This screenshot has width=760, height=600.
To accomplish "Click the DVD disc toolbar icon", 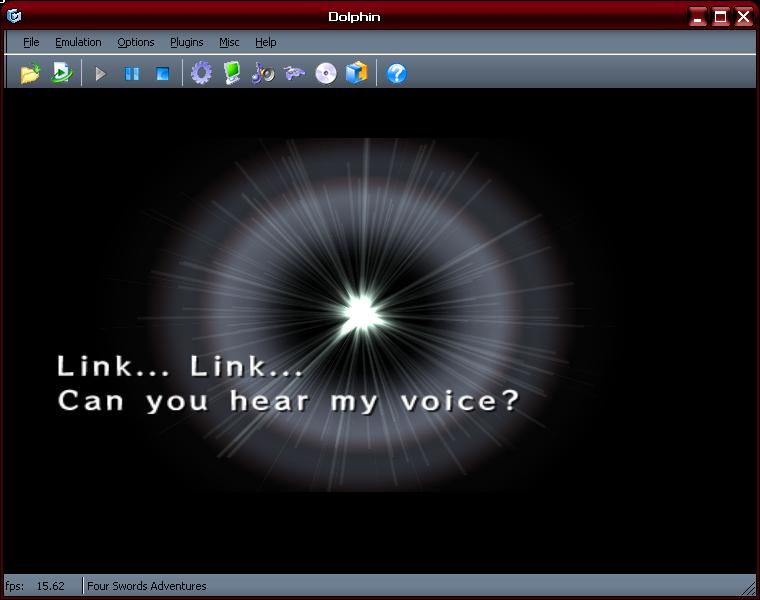I will point(326,74).
